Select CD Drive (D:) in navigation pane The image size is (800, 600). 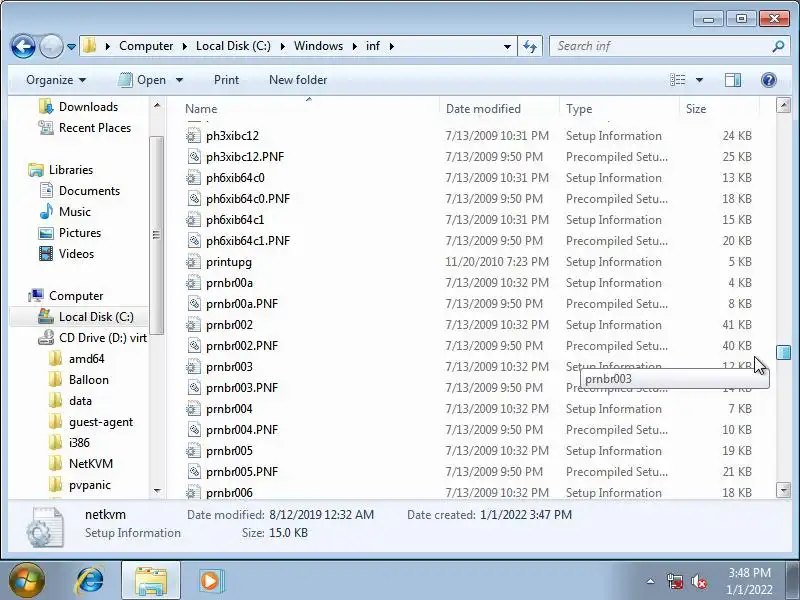[103, 338]
